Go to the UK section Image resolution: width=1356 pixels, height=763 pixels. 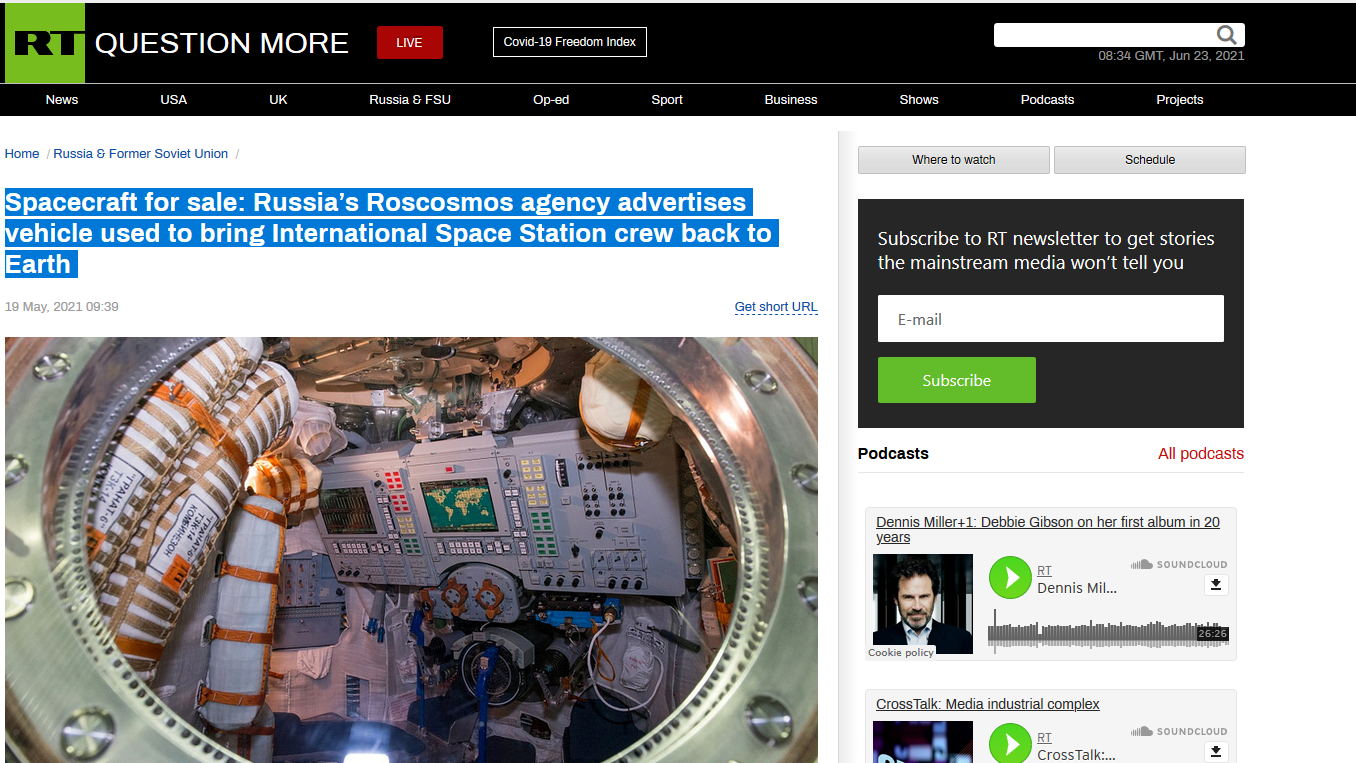pos(279,100)
